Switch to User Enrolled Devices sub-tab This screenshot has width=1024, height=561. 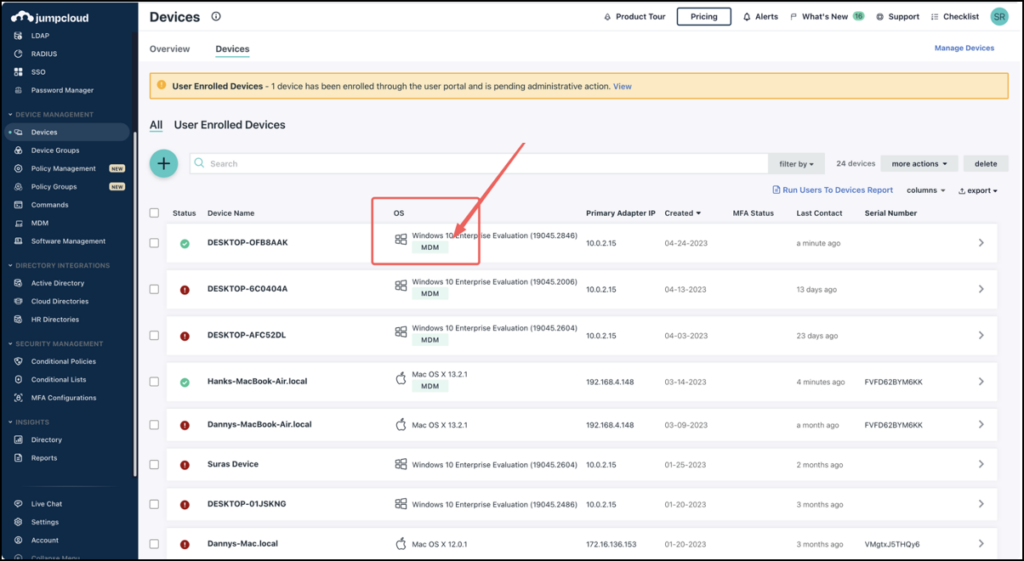[x=229, y=125]
